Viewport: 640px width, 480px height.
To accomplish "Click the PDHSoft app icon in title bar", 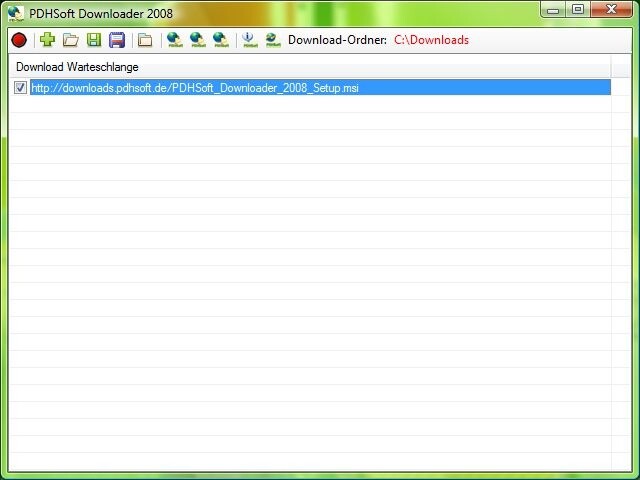I will pyautogui.click(x=16, y=13).
